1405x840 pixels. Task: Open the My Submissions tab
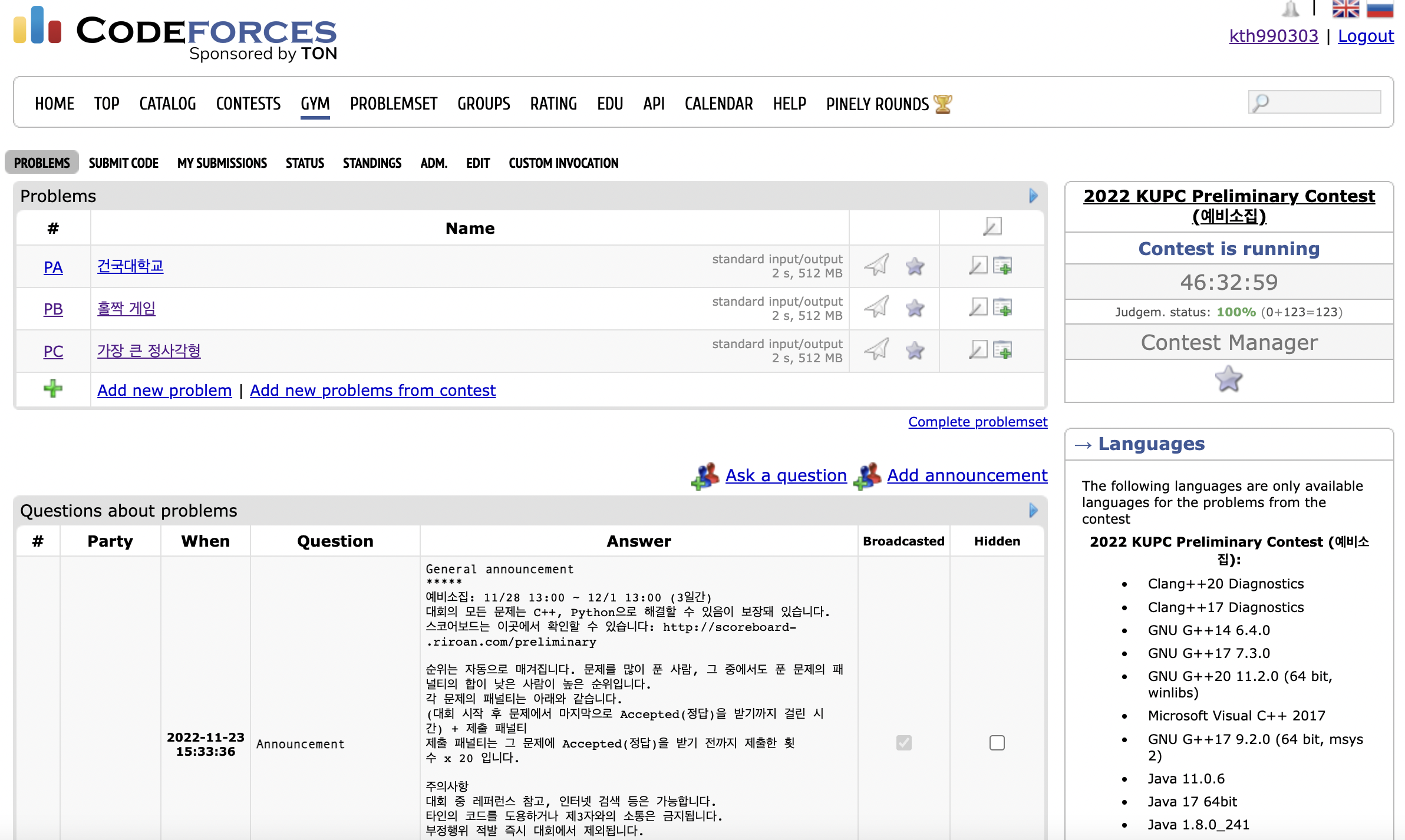point(222,163)
